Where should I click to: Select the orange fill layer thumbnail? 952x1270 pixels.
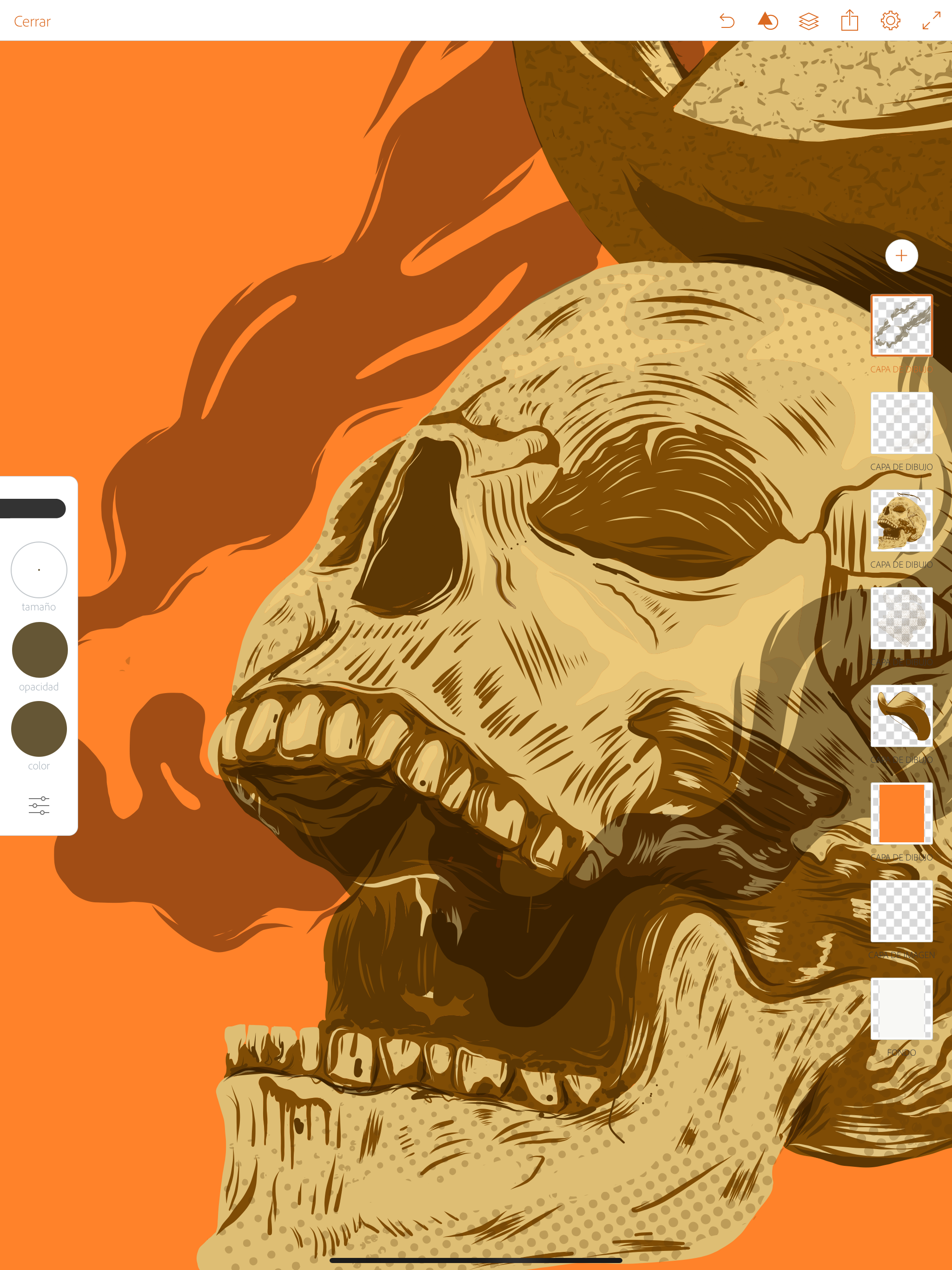901,814
